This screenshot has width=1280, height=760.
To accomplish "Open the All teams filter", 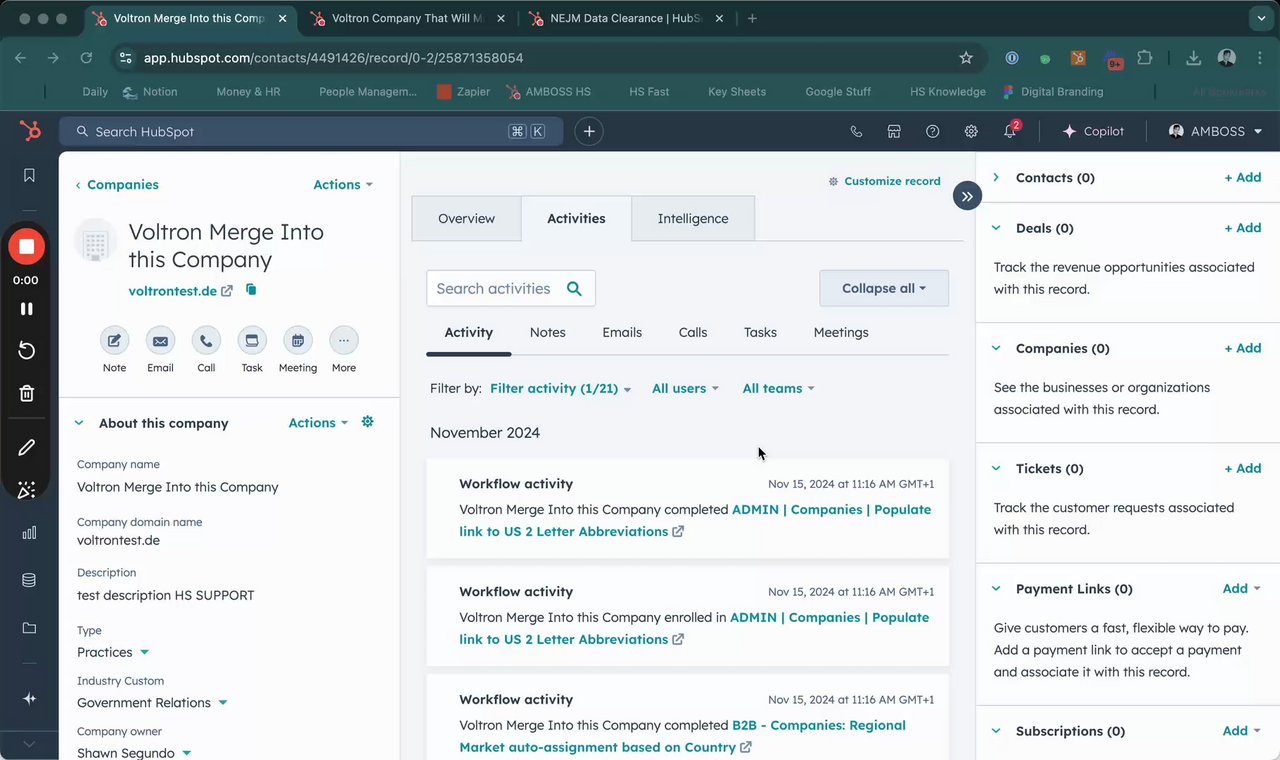I will coord(778,388).
